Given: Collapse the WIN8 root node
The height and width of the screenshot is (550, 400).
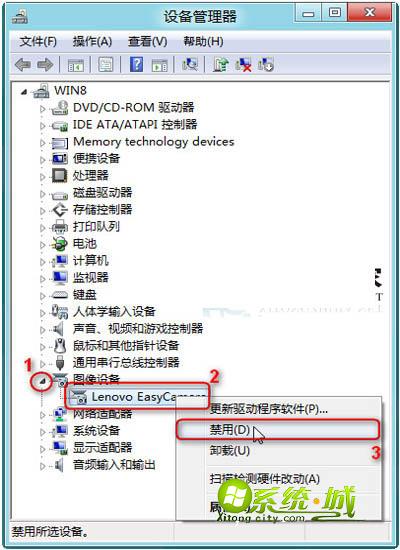Looking at the screenshot, I should point(24,92).
